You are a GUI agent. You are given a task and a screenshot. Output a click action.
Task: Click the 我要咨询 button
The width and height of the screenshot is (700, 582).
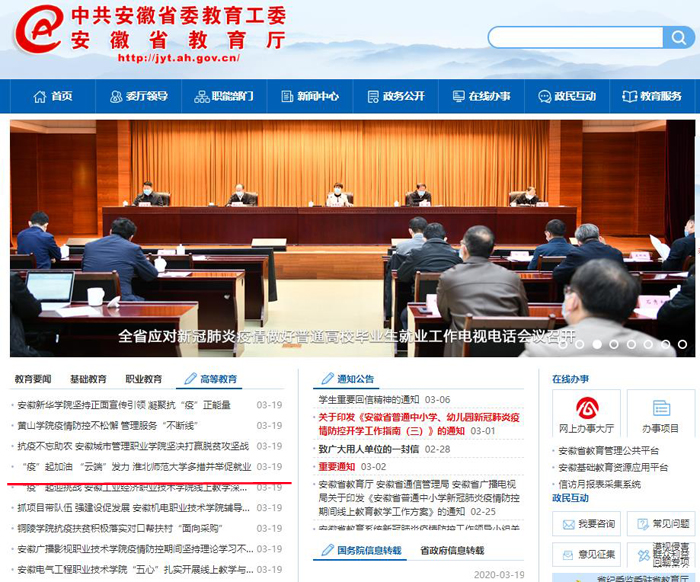[587, 523]
